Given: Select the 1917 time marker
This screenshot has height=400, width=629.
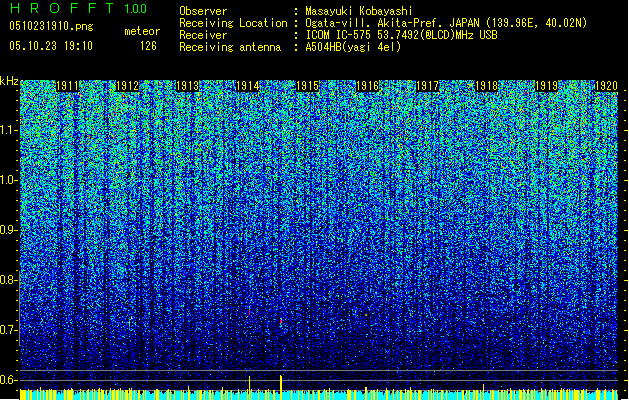Looking at the screenshot, I should (428, 86).
